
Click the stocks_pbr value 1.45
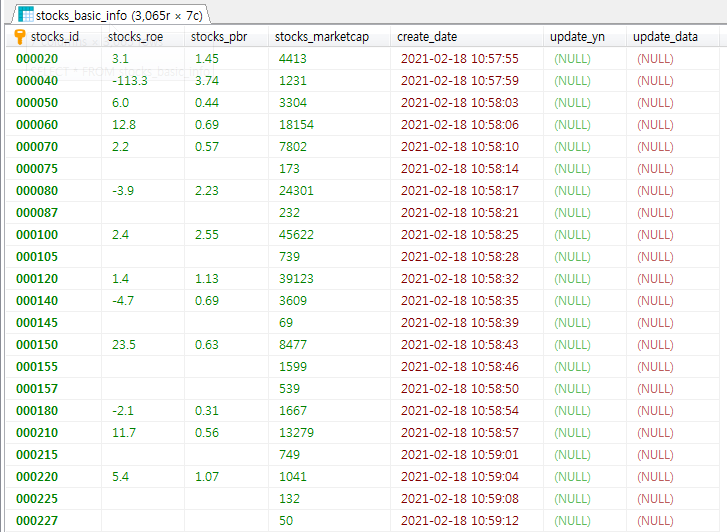pos(207,59)
